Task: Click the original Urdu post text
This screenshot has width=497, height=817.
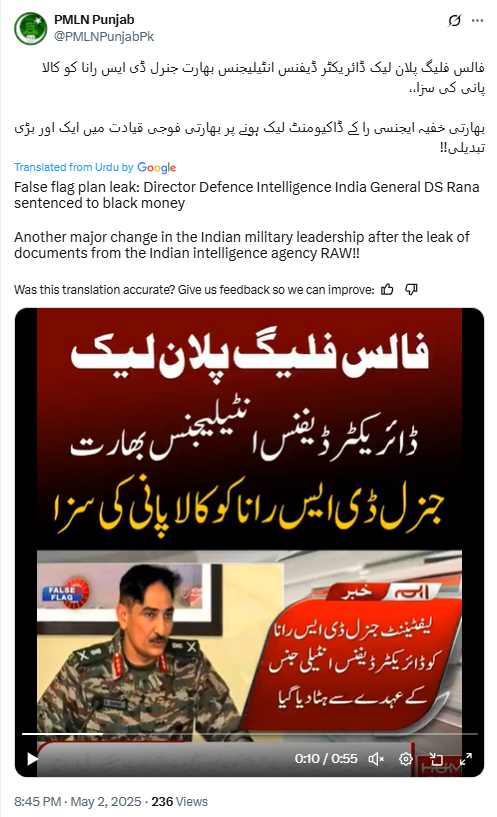Action: (x=250, y=107)
